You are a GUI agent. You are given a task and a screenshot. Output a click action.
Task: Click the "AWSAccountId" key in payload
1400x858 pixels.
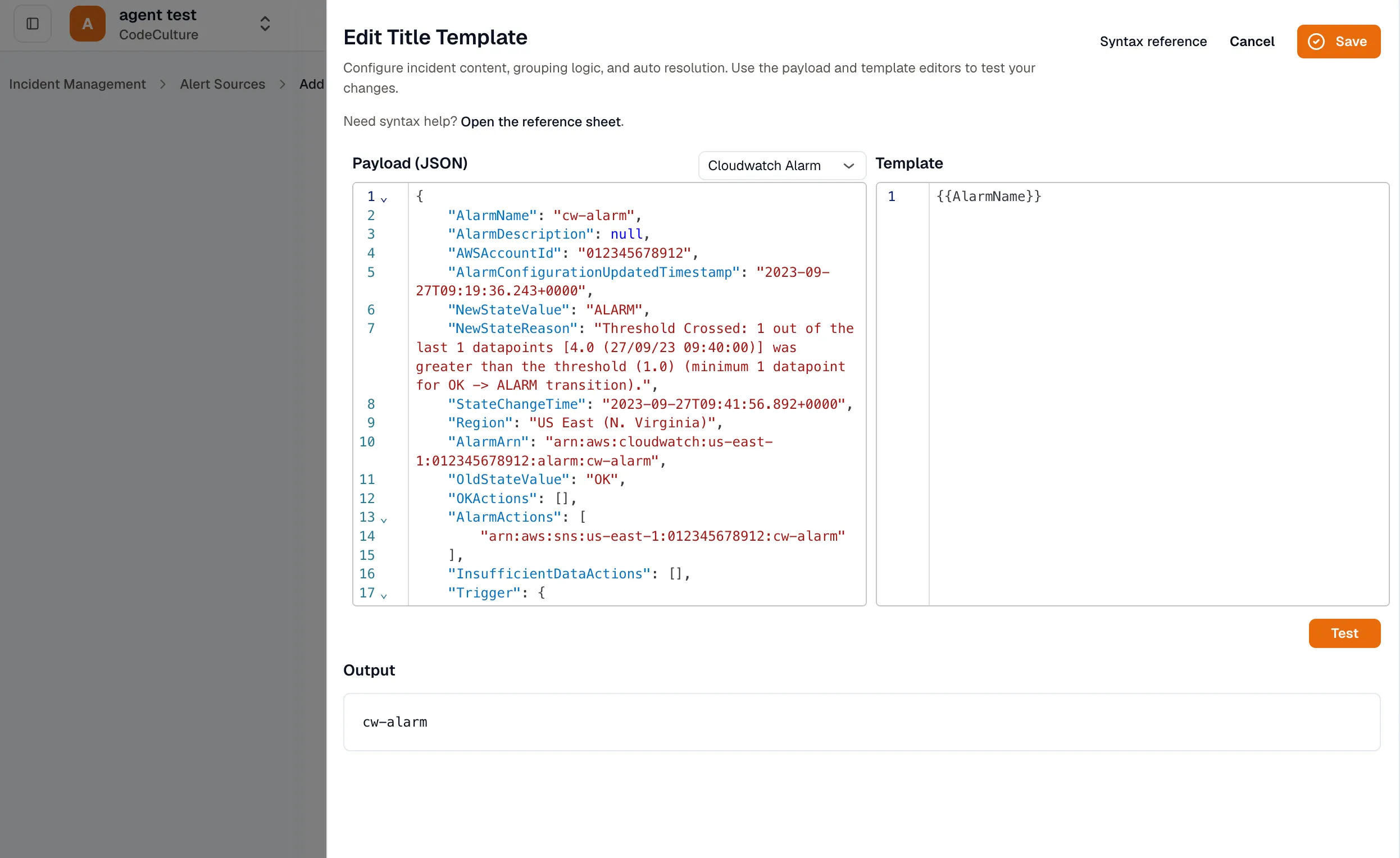point(504,253)
